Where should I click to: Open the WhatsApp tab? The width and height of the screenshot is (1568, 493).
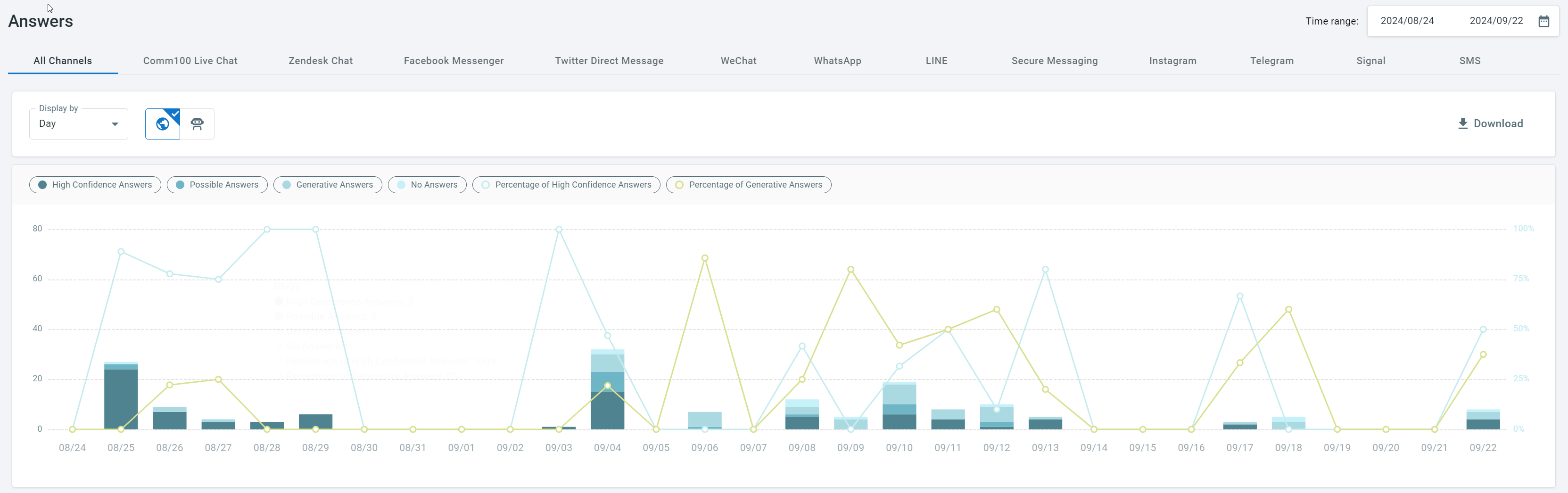click(x=838, y=61)
